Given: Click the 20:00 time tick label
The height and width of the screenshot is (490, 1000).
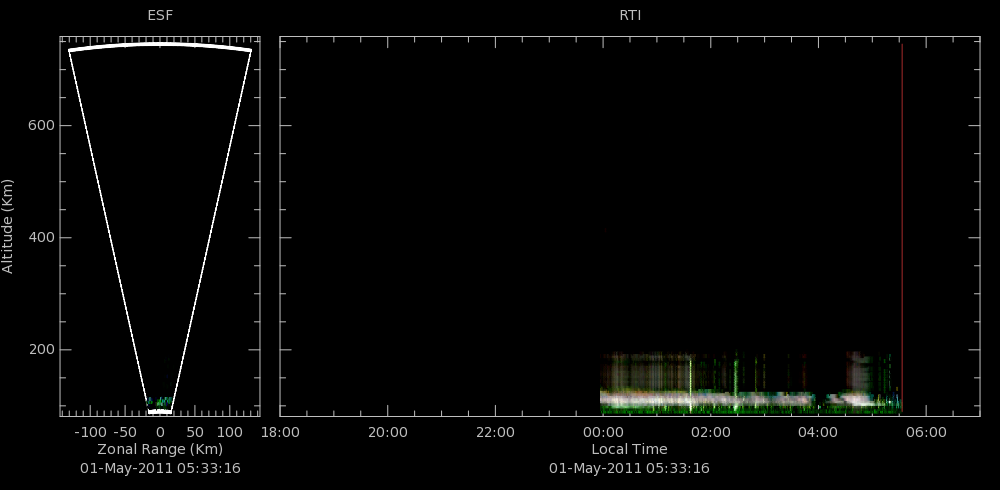Looking at the screenshot, I should [388, 433].
